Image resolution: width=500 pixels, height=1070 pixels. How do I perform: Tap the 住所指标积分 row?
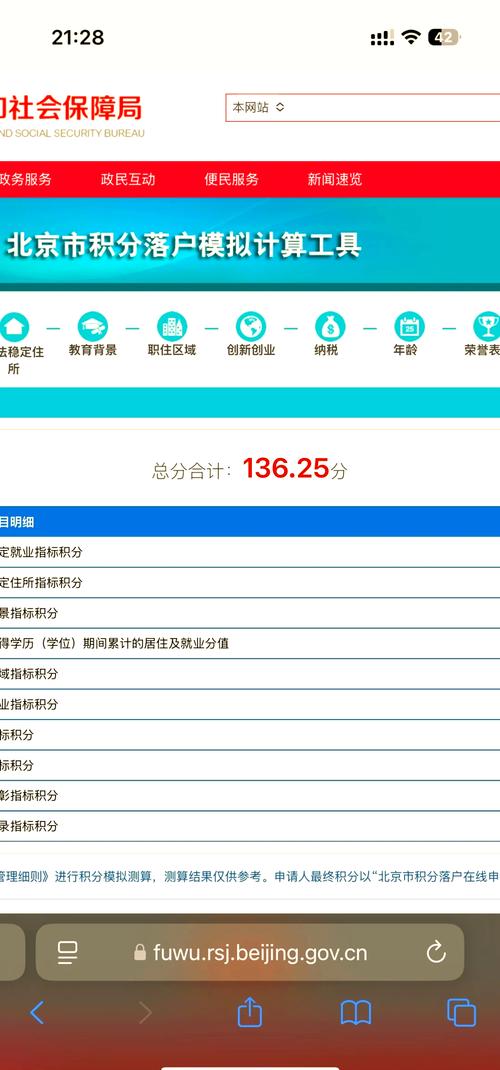point(250,583)
